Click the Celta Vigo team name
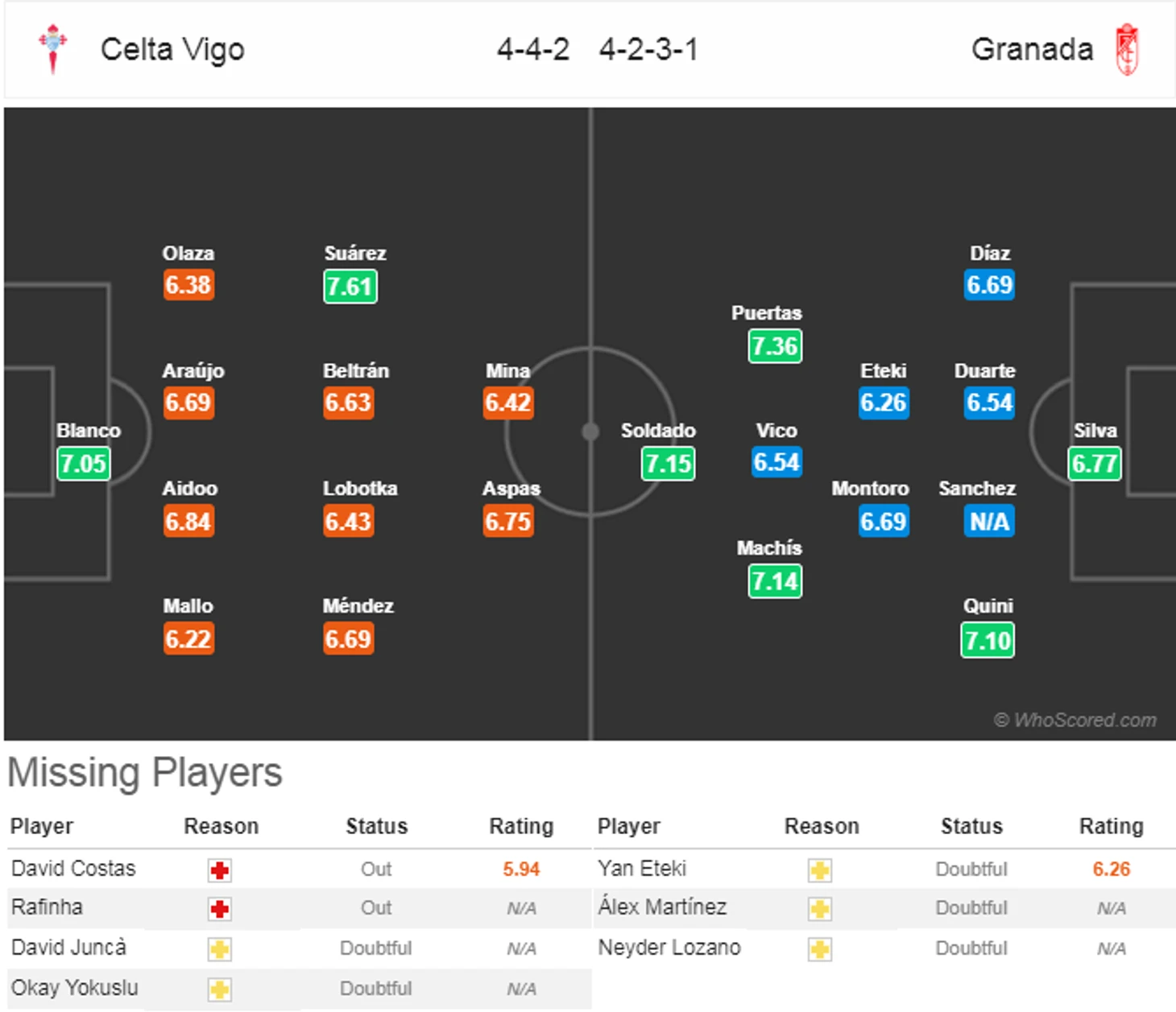 (172, 49)
